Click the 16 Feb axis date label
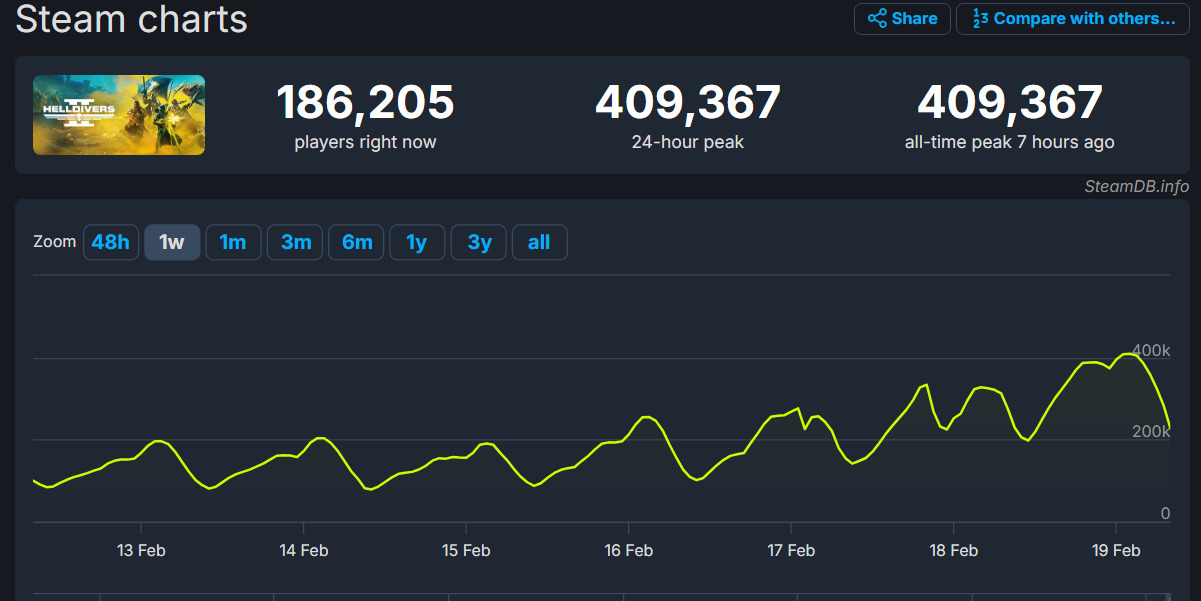The height and width of the screenshot is (601, 1201). 629,550
